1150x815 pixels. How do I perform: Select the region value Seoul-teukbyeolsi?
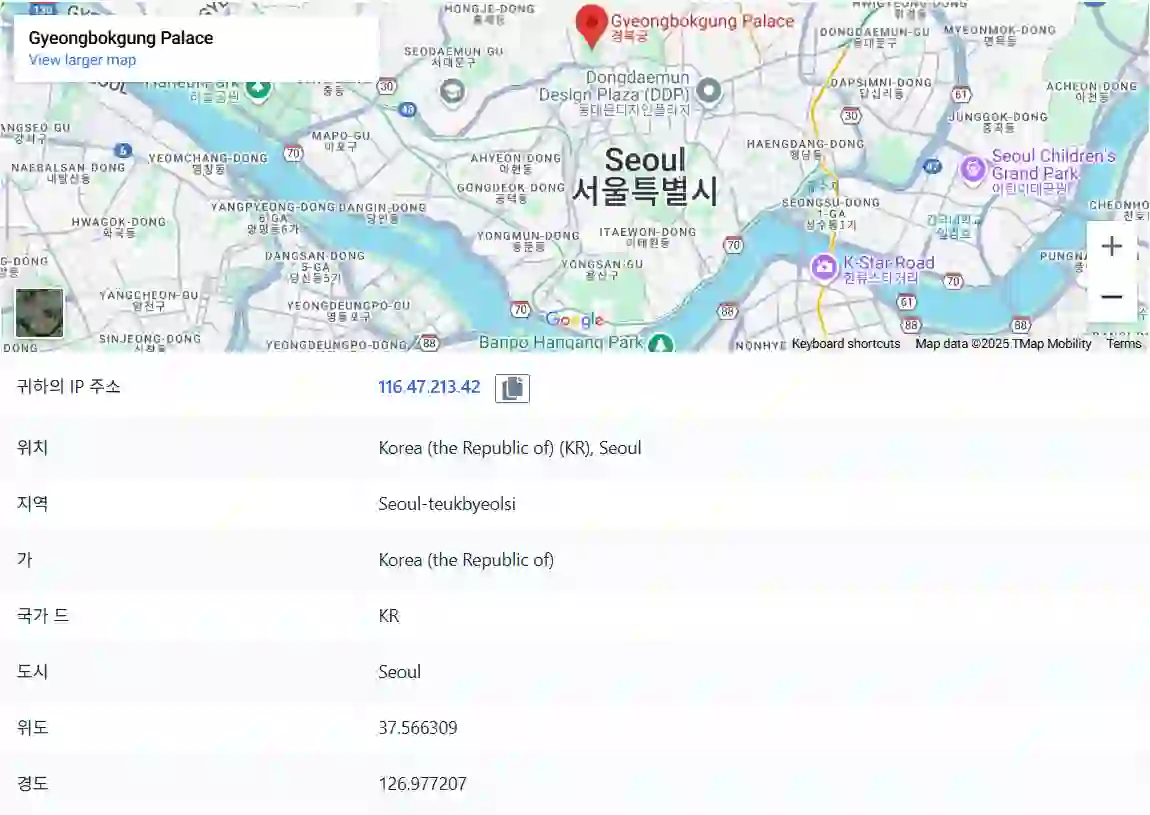pyautogui.click(x=447, y=504)
